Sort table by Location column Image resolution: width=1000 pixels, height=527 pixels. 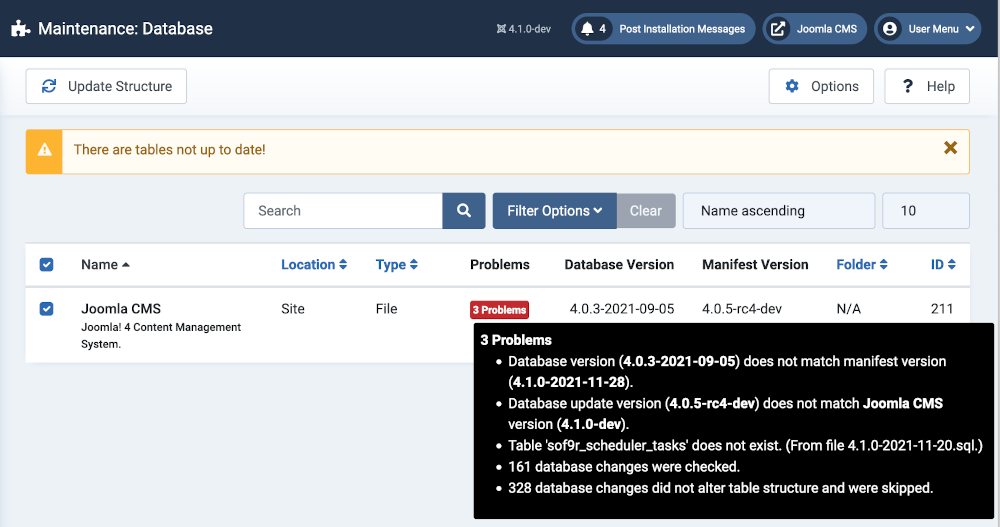[x=314, y=265]
